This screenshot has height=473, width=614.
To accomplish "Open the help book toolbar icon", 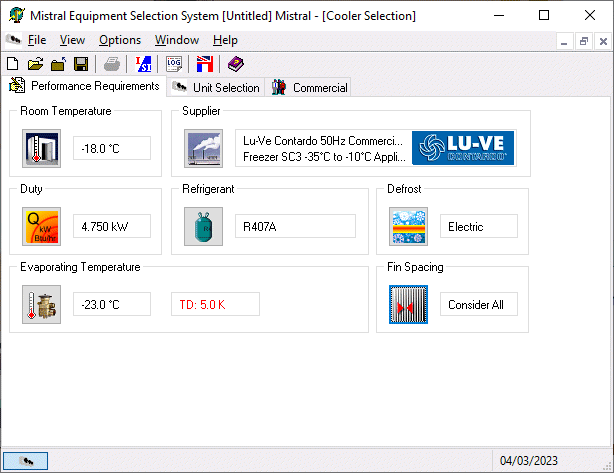I will click(x=235, y=64).
